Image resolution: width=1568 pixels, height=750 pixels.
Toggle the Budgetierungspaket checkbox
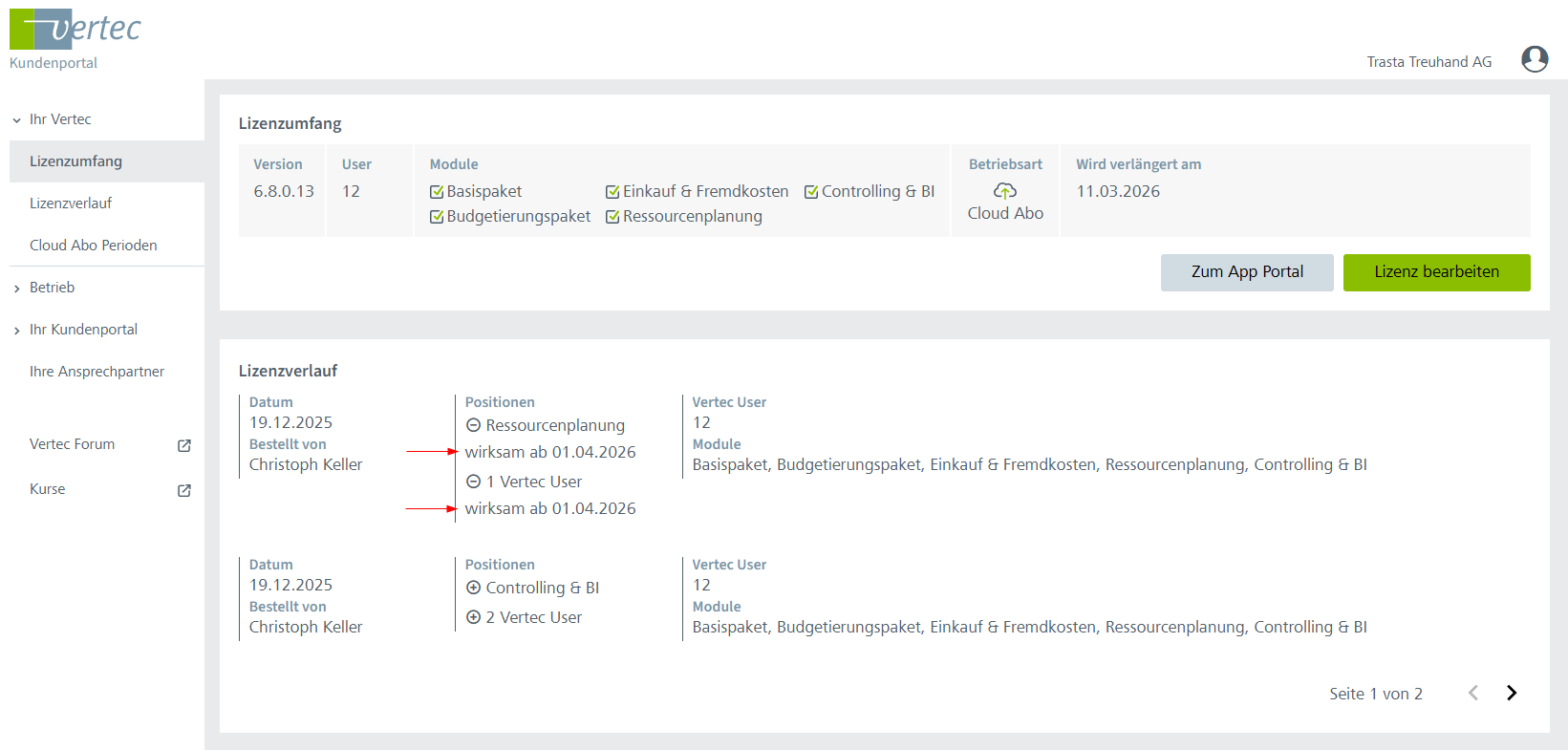[x=437, y=217]
